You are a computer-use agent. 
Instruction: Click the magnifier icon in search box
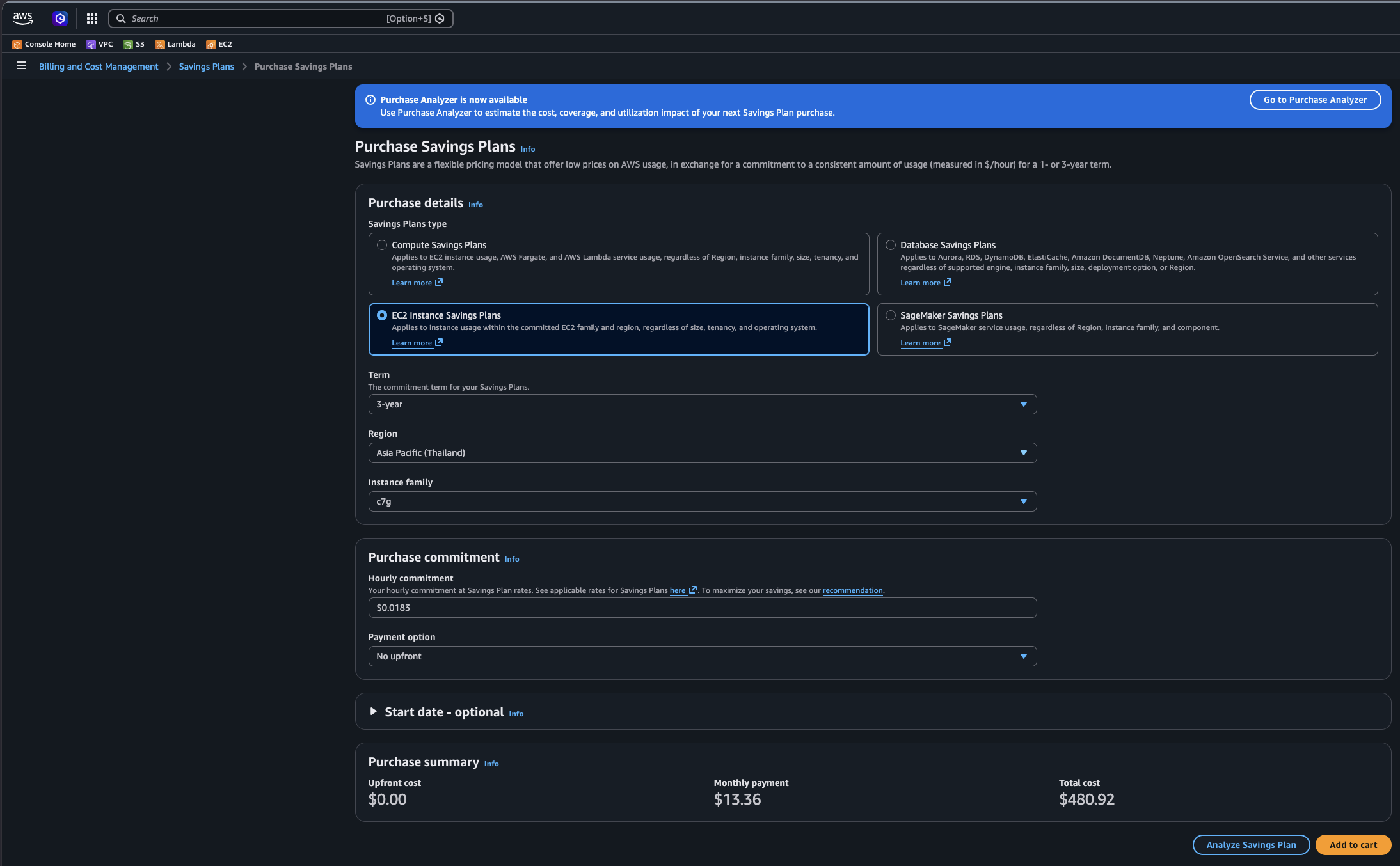click(121, 19)
